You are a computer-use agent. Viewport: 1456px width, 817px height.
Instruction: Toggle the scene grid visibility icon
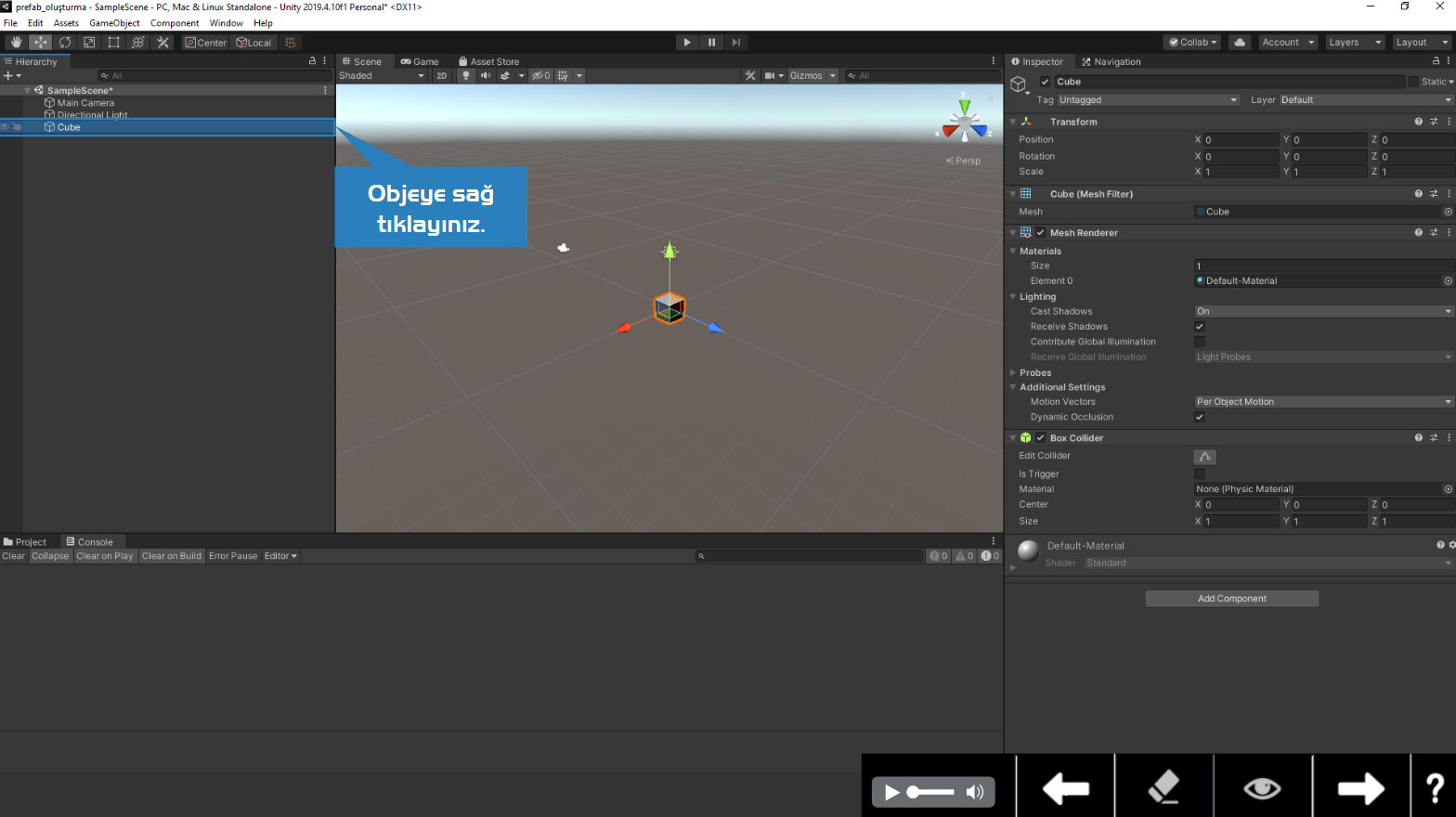click(x=563, y=76)
